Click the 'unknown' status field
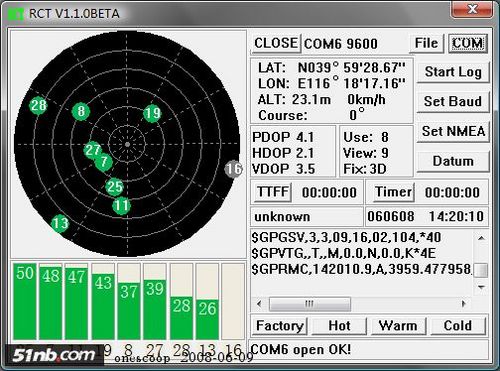The width and height of the screenshot is (500, 371). point(307,217)
